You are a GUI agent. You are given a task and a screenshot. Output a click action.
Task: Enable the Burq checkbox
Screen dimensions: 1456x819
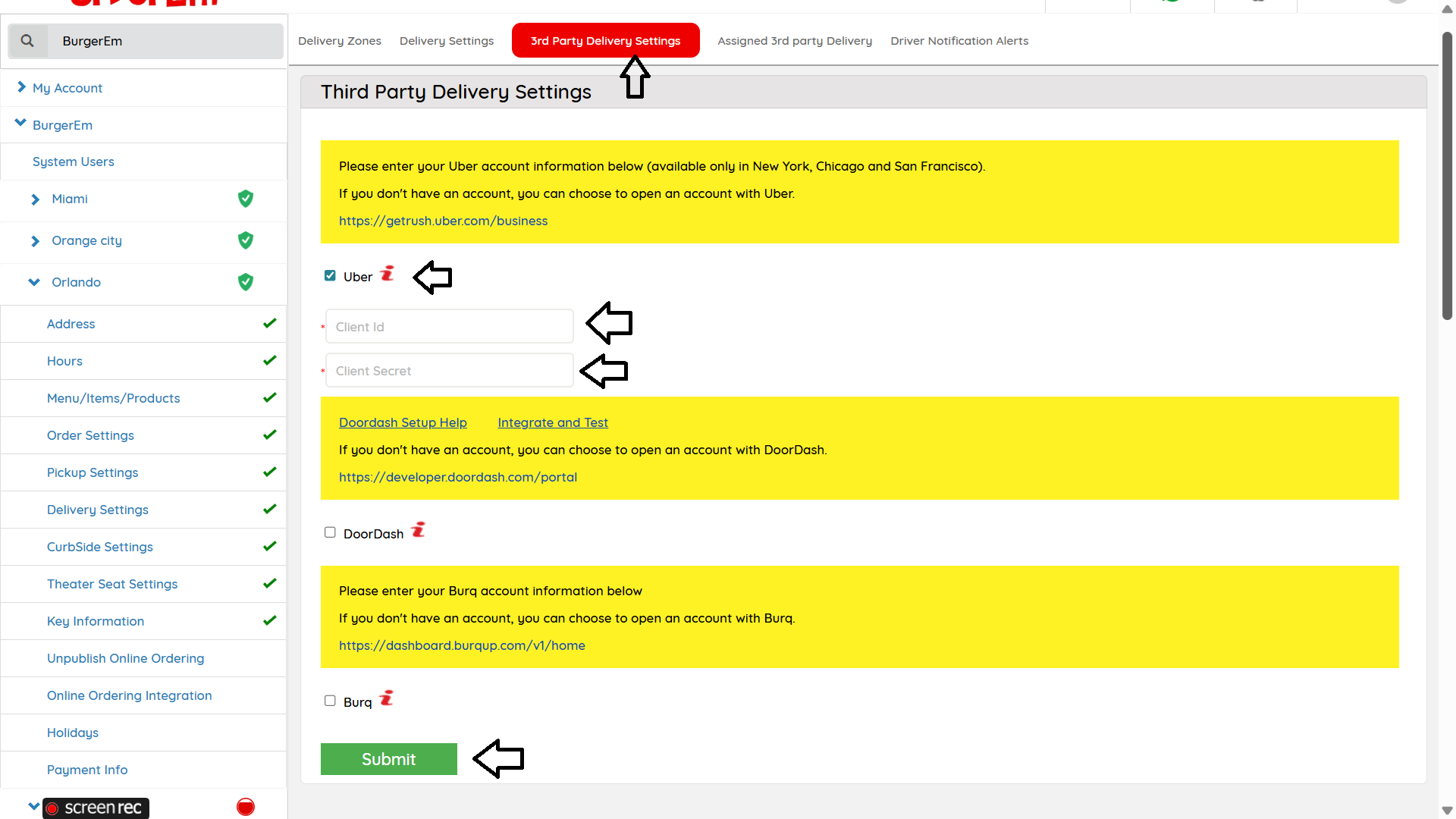point(330,701)
